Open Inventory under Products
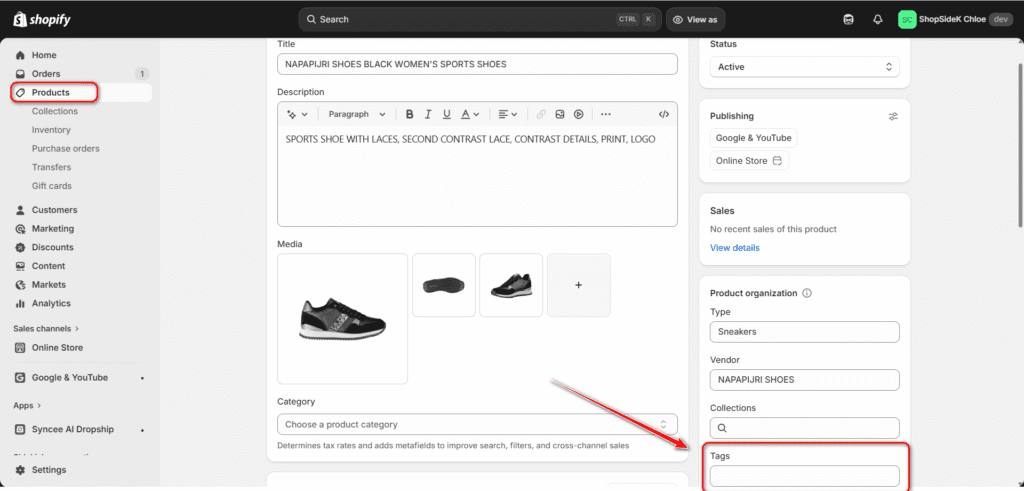 pos(51,130)
